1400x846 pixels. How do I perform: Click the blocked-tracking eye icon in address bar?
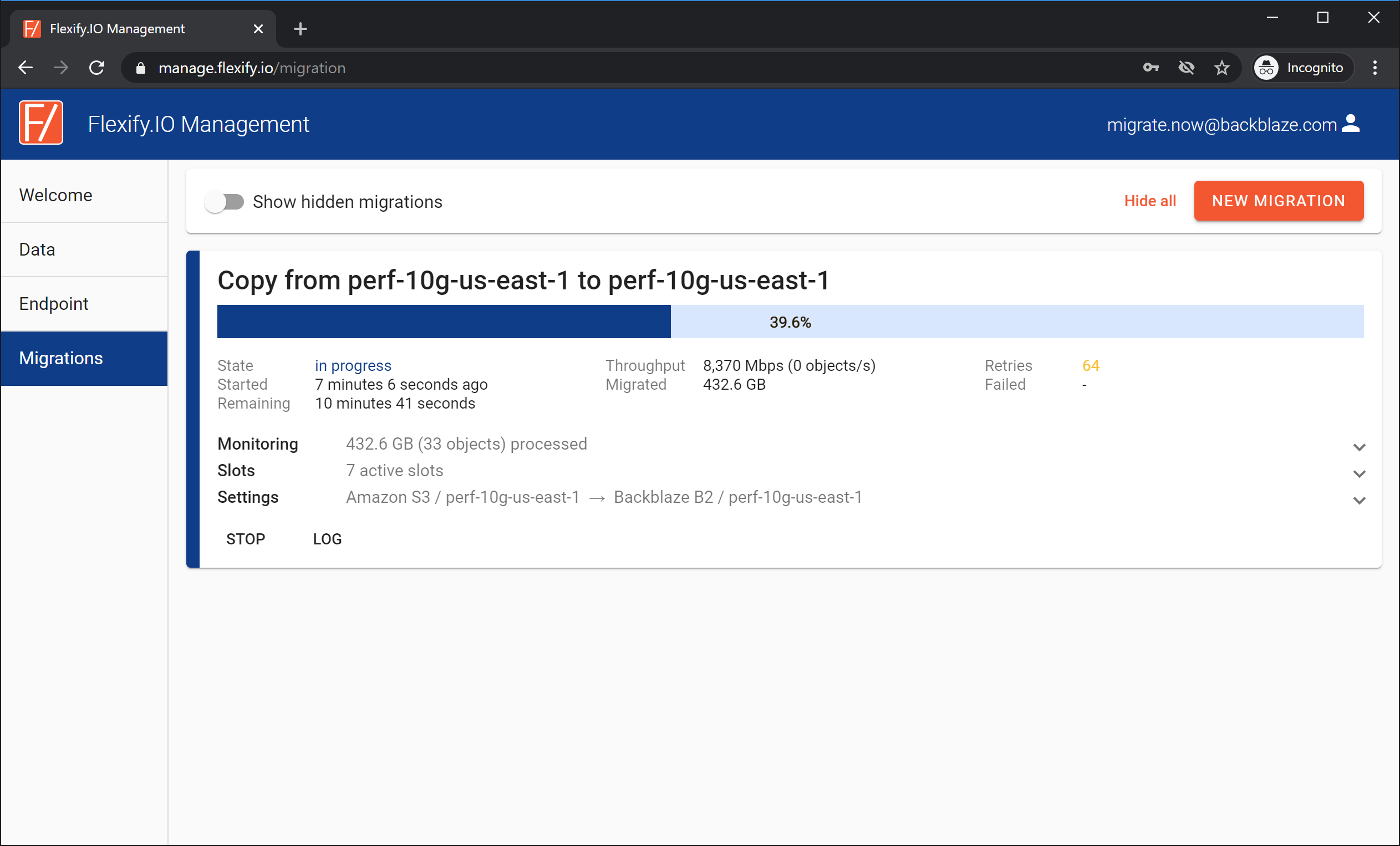point(1187,68)
